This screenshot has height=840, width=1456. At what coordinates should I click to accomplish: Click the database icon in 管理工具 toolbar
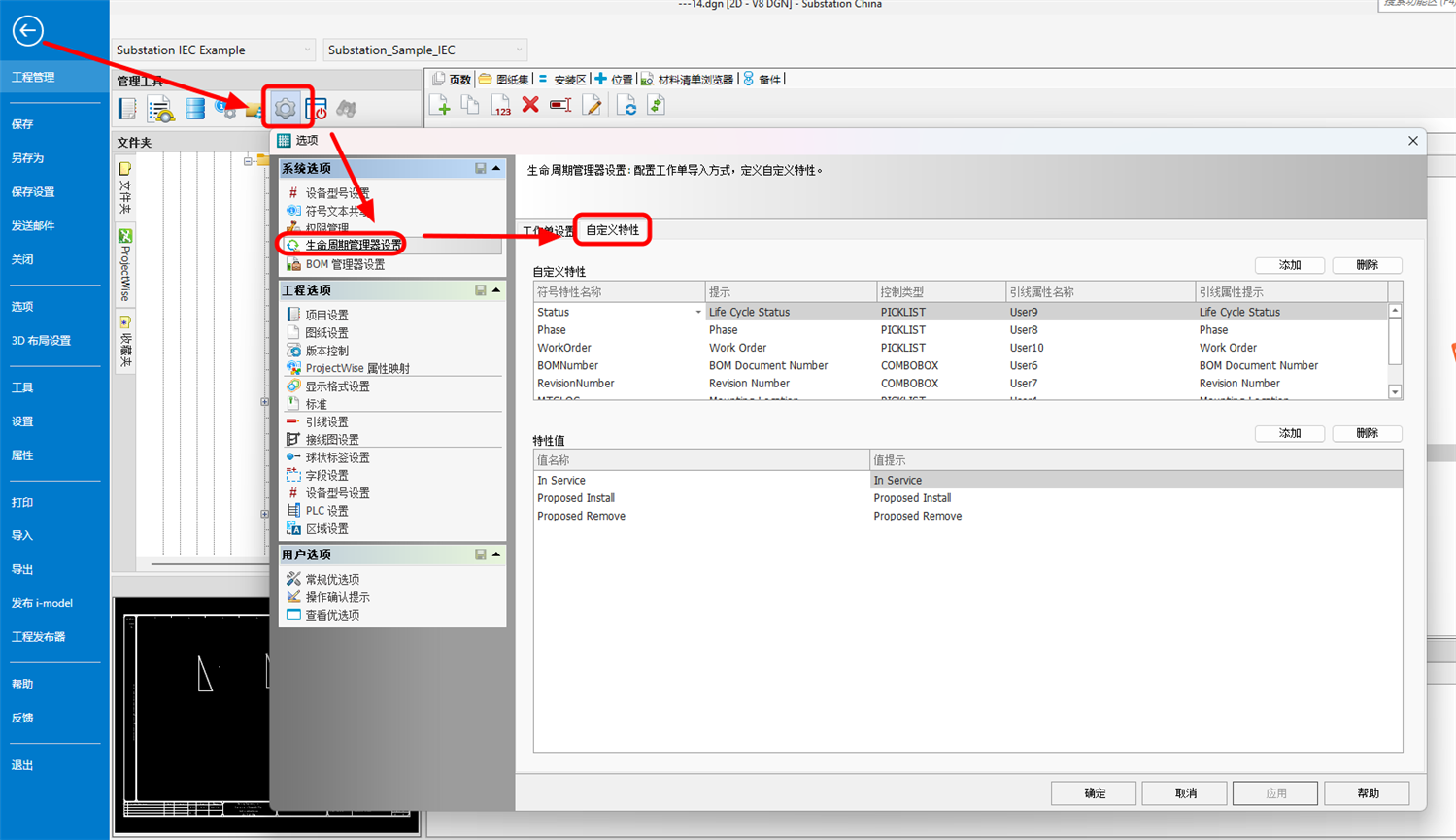[195, 109]
